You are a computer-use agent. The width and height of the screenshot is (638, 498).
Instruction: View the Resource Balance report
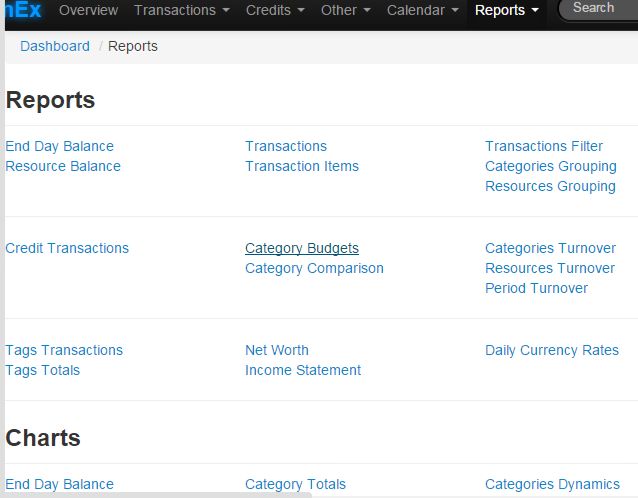[x=63, y=166]
